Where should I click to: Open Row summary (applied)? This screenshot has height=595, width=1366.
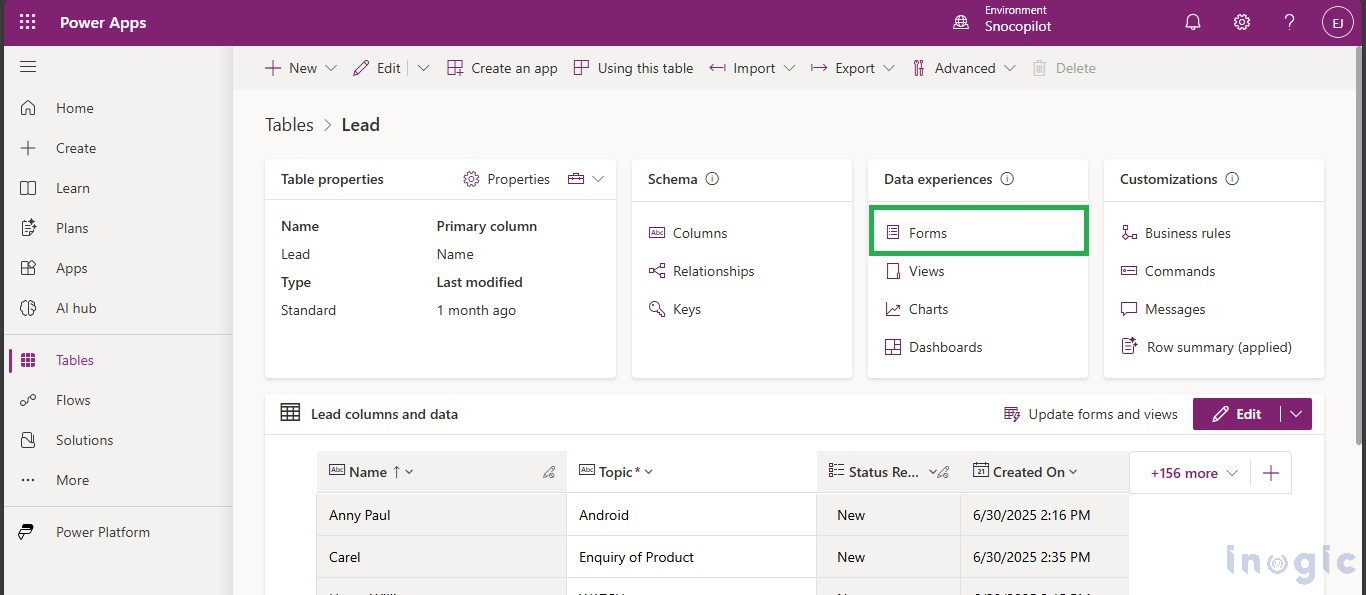tap(1207, 347)
